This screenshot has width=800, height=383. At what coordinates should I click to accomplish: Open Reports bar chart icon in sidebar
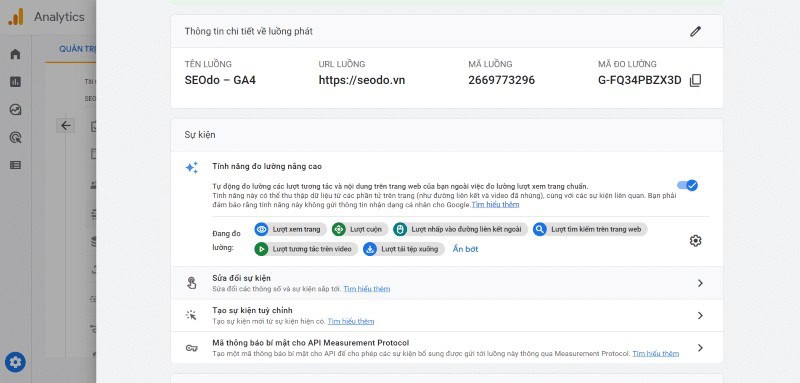pos(15,82)
